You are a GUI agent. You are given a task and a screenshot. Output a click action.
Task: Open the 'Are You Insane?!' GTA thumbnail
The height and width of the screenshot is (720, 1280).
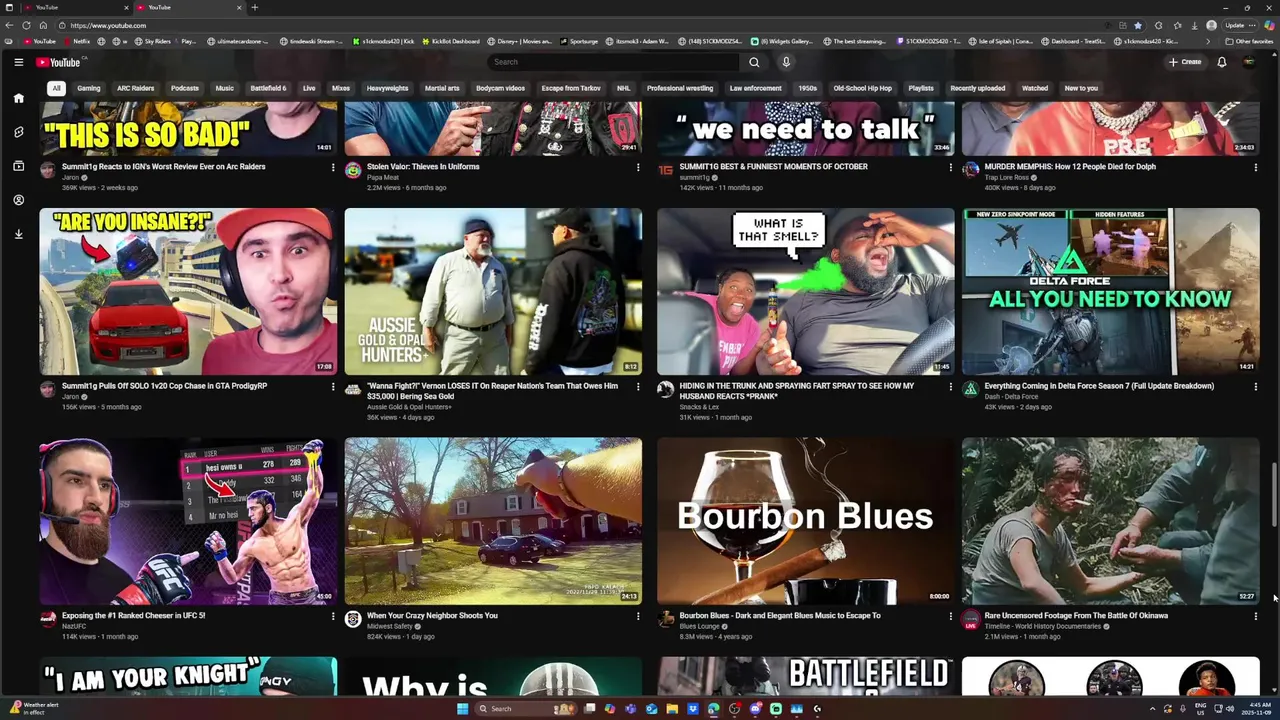pyautogui.click(x=188, y=291)
